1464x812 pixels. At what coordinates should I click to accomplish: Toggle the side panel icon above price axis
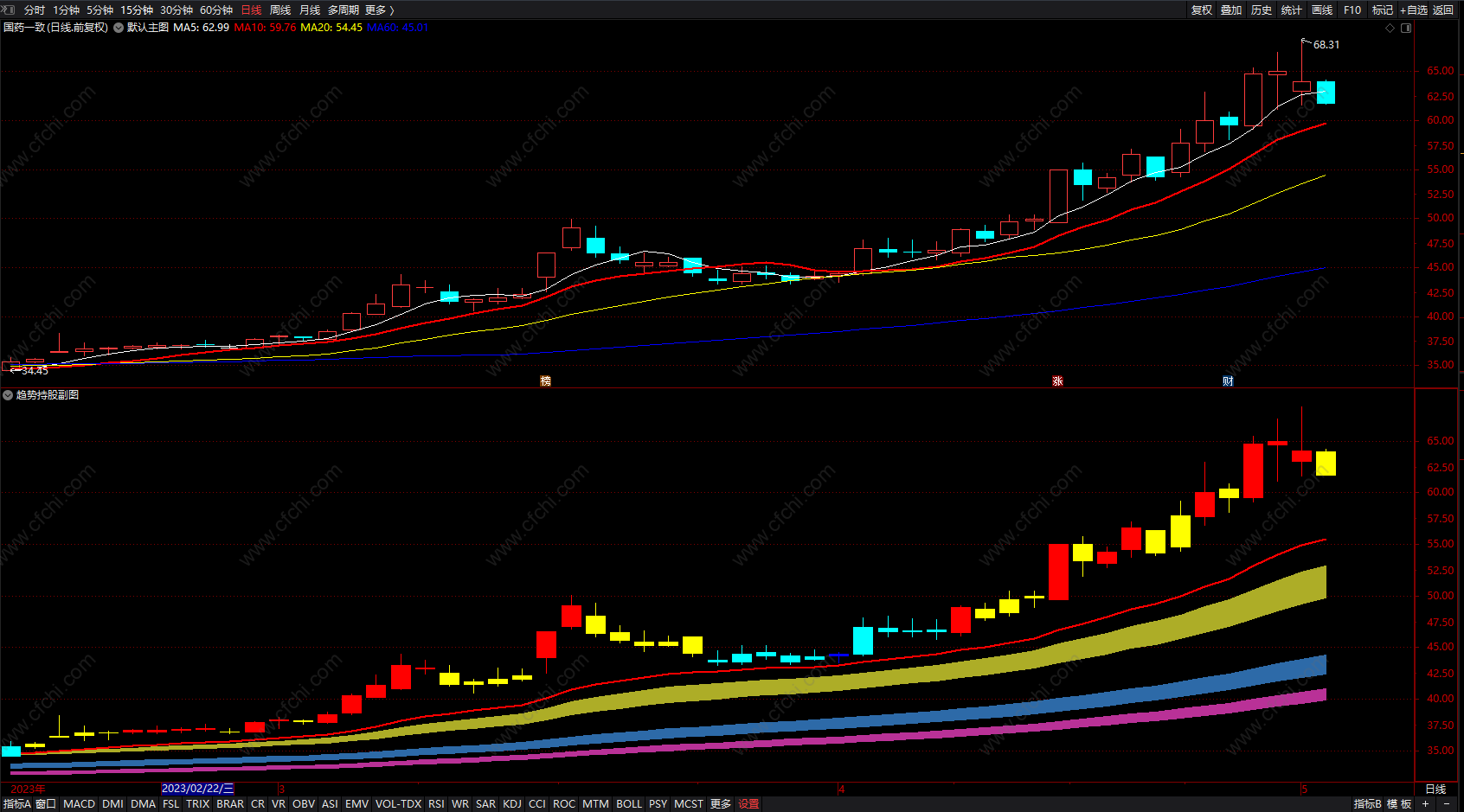click(x=1406, y=29)
